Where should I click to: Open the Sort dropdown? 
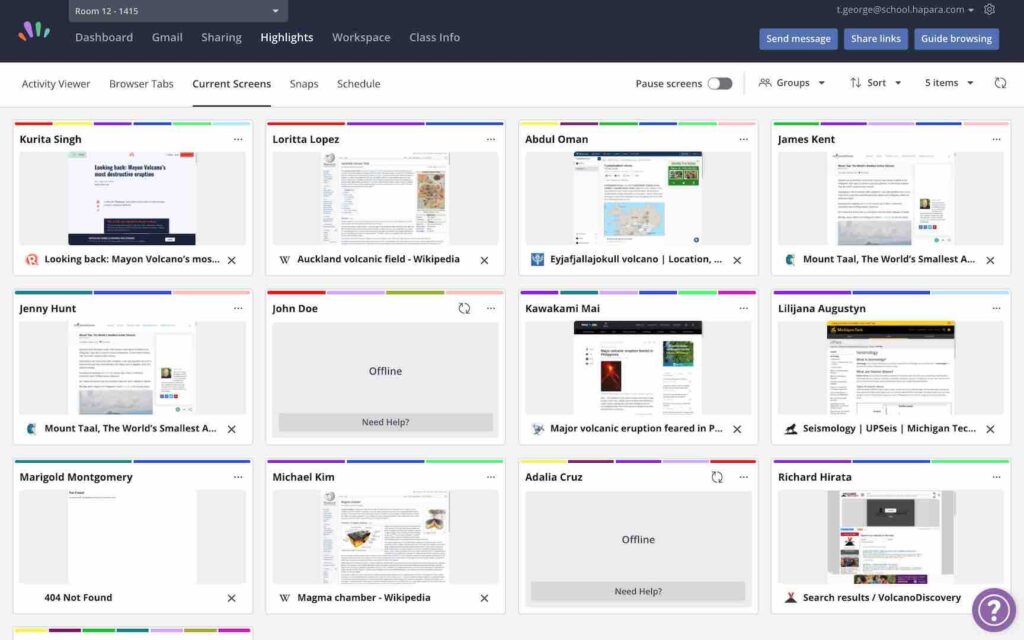click(x=876, y=83)
